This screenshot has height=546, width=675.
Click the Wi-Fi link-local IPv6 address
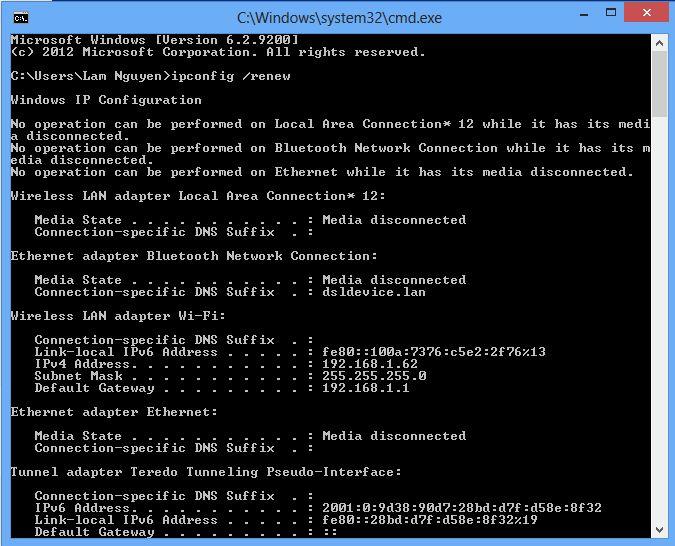(434, 352)
